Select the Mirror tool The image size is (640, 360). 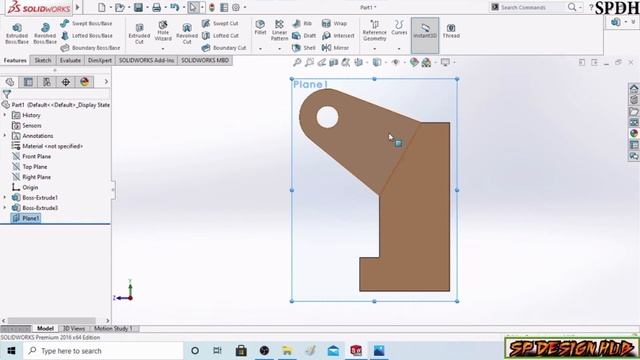(335, 48)
